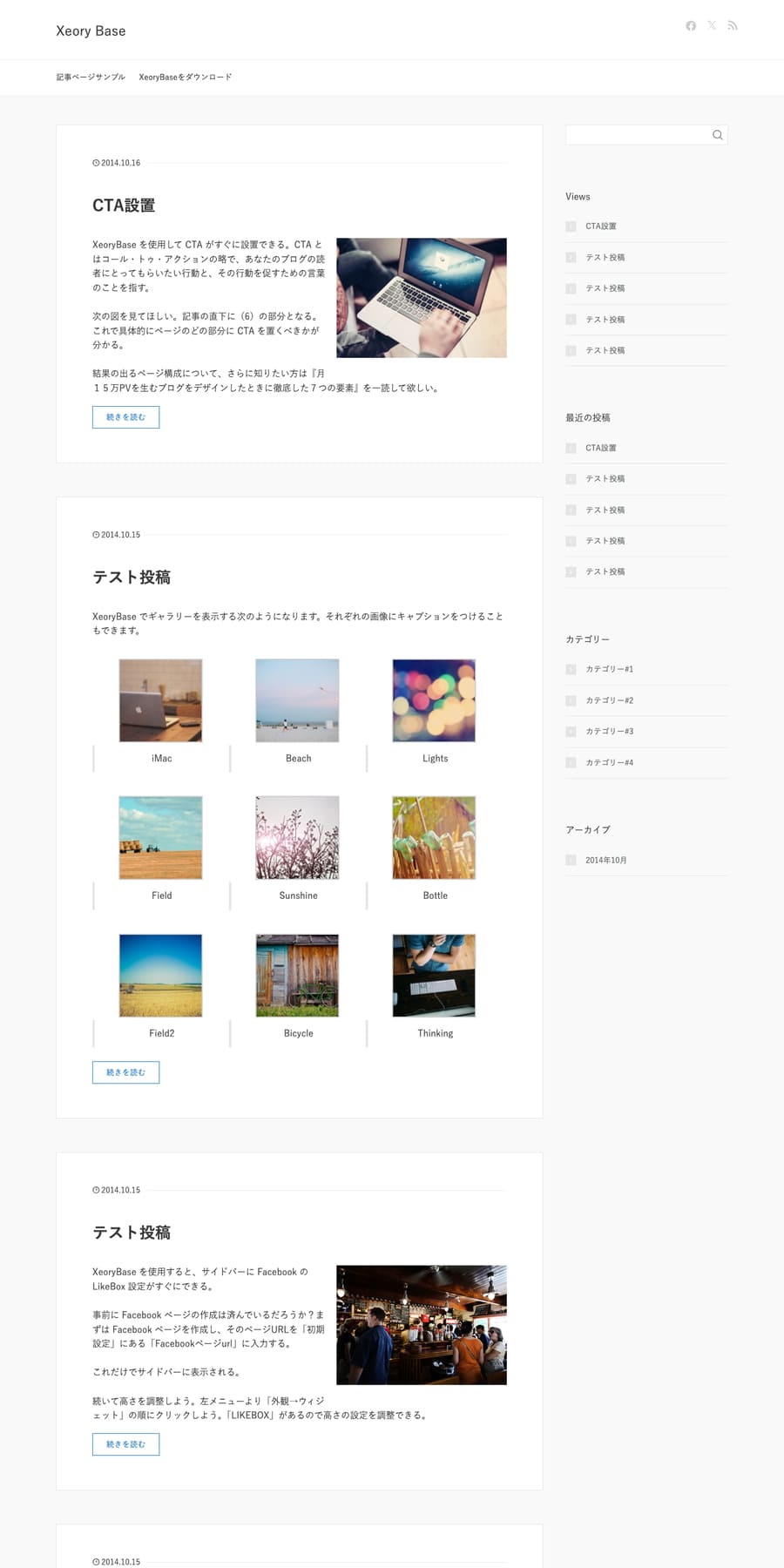This screenshot has height=1568, width=784.
Task: Click 続きを読む button below the gallery
Action: (125, 1072)
